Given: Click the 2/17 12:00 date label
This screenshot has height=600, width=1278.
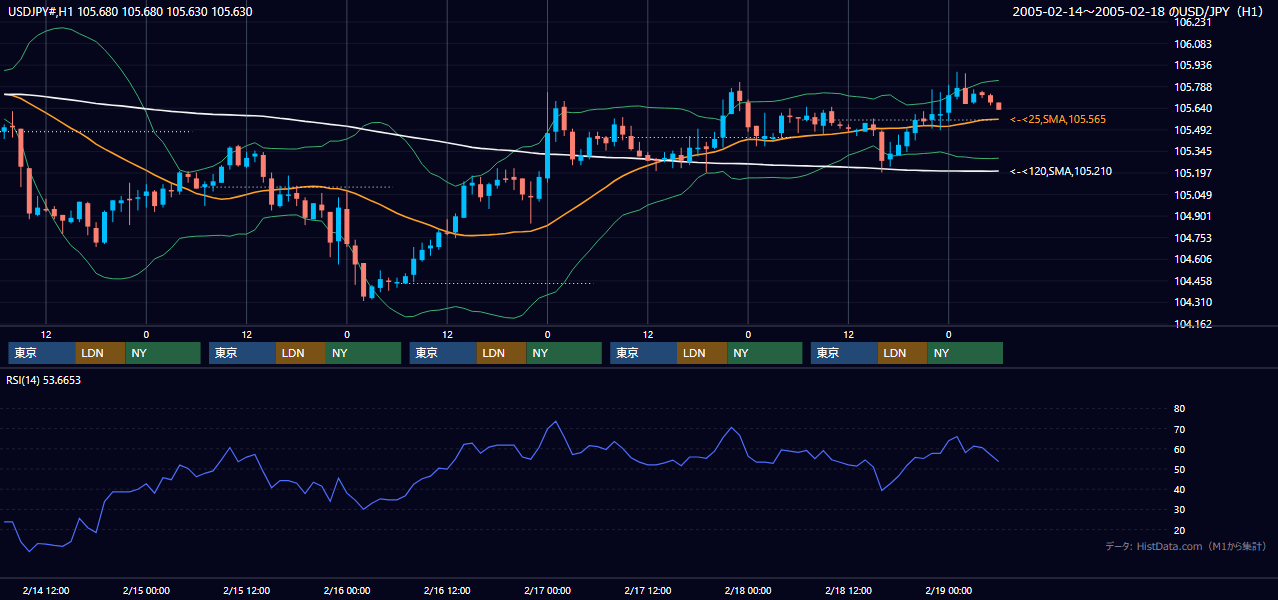Looking at the screenshot, I should pyautogui.click(x=647, y=590).
